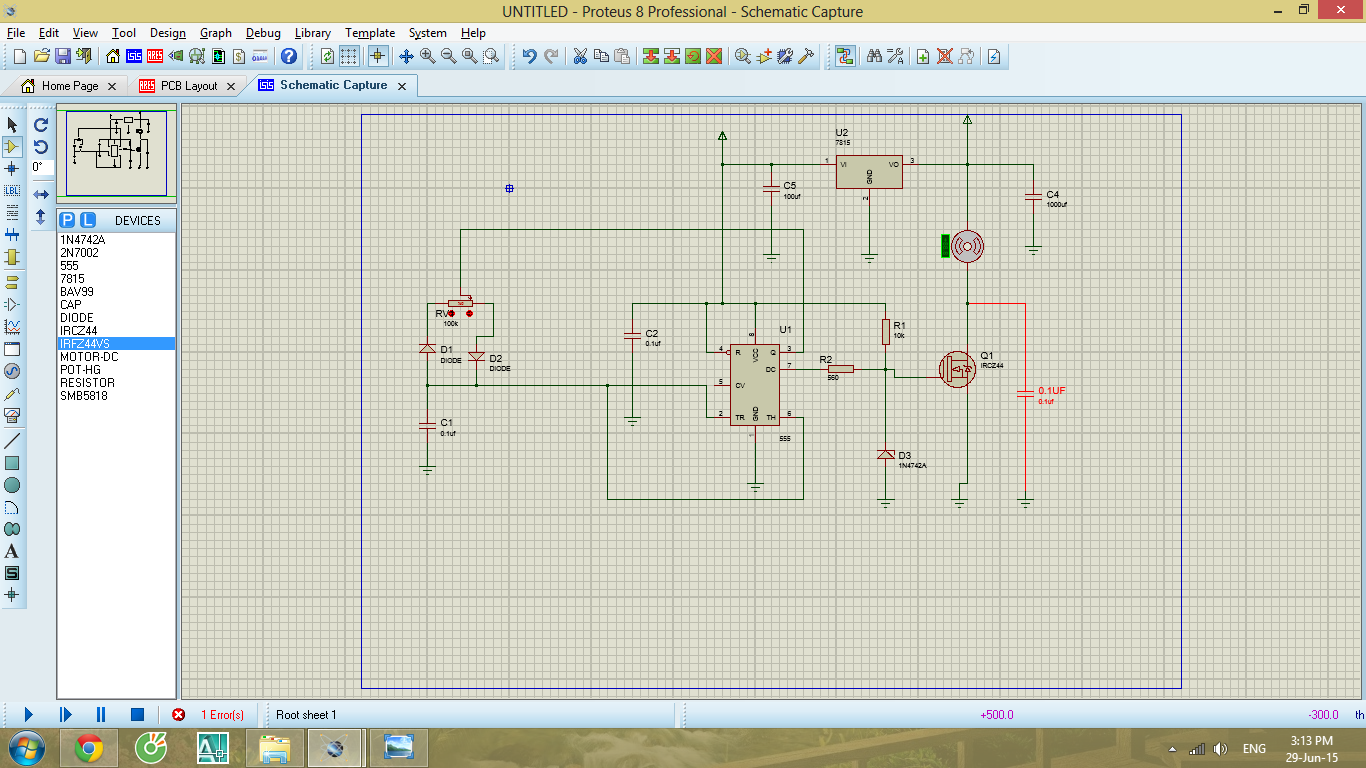Click the ARES PCB layout toolbar icon
The height and width of the screenshot is (768, 1366).
(155, 56)
